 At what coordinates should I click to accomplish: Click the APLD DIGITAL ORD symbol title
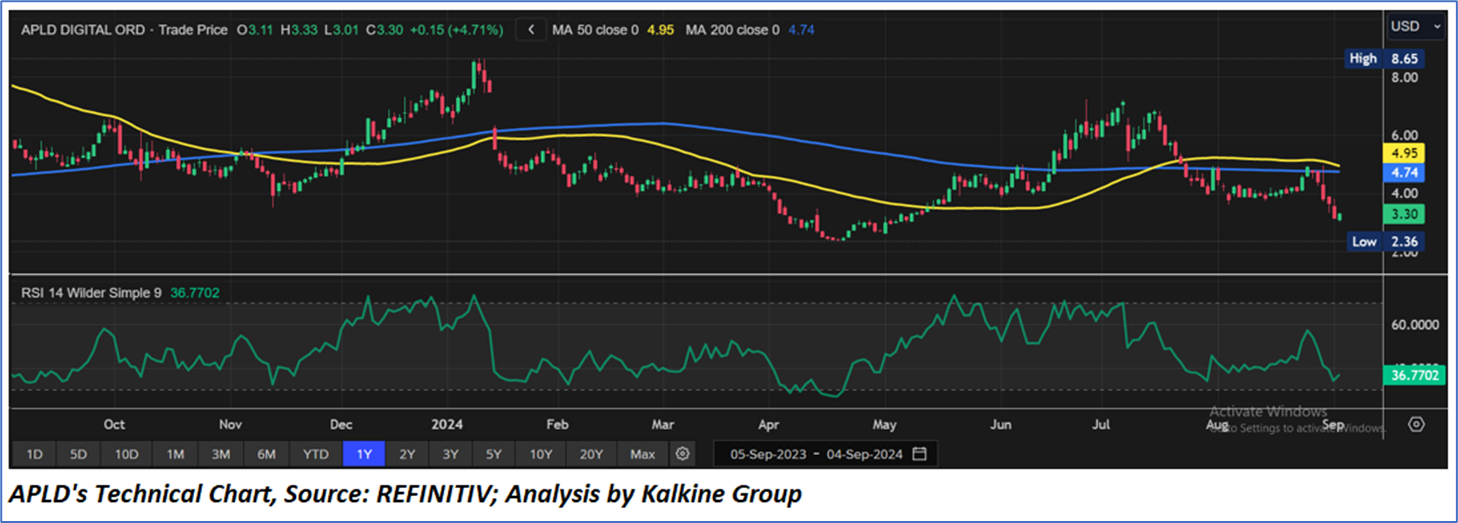coord(85,30)
